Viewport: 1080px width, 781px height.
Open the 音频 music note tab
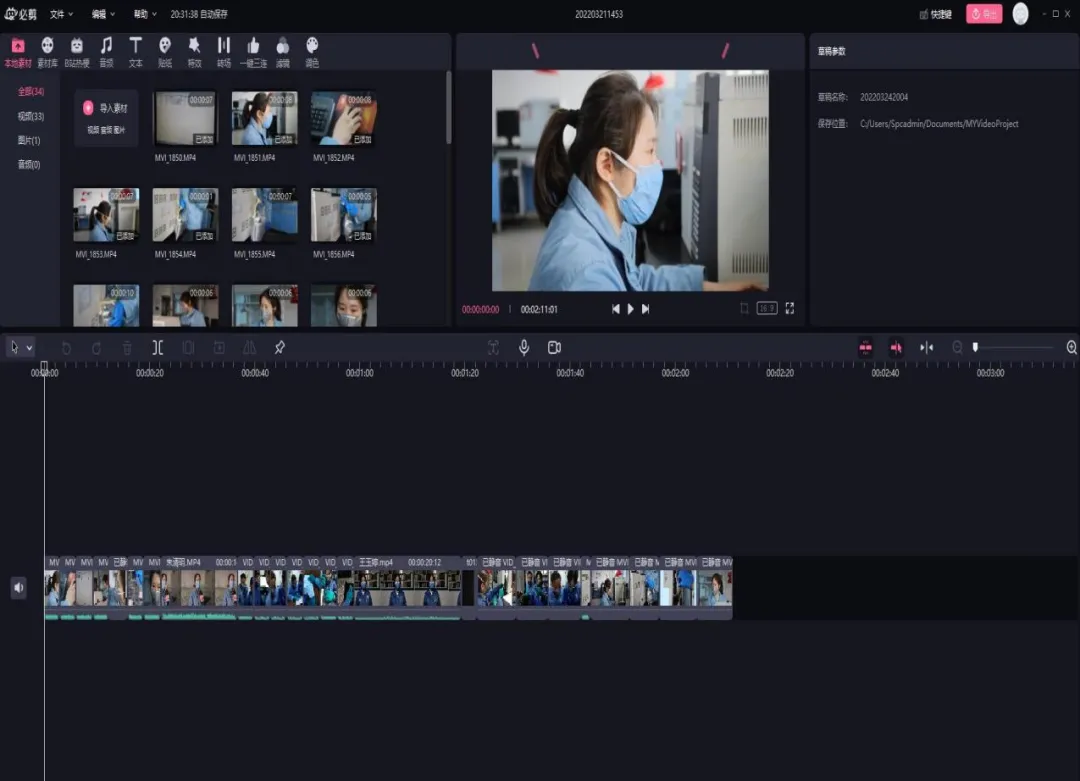point(106,52)
